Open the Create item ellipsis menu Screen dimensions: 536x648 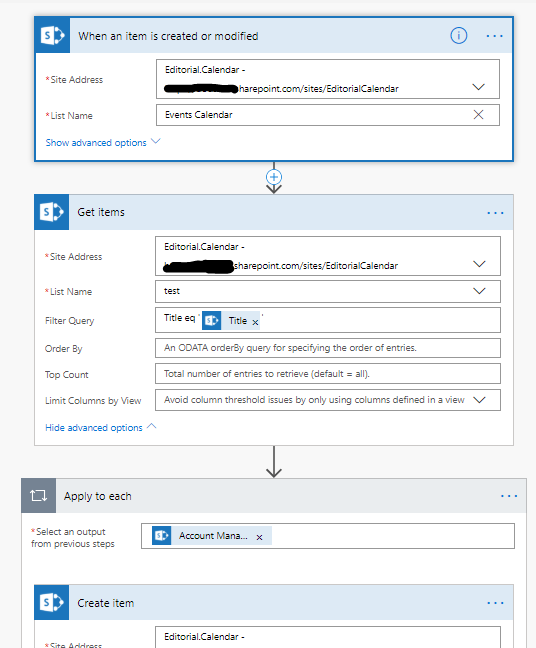coord(495,603)
